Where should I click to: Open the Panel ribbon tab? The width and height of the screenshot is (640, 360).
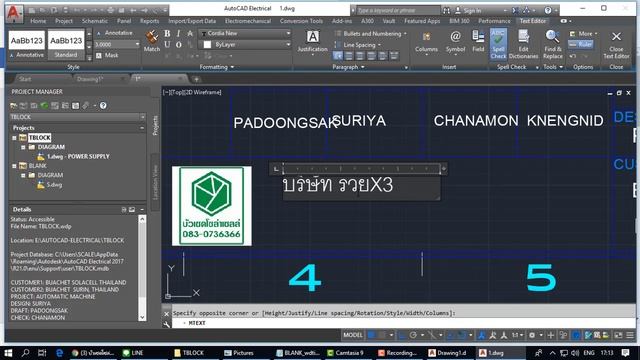[x=124, y=21]
